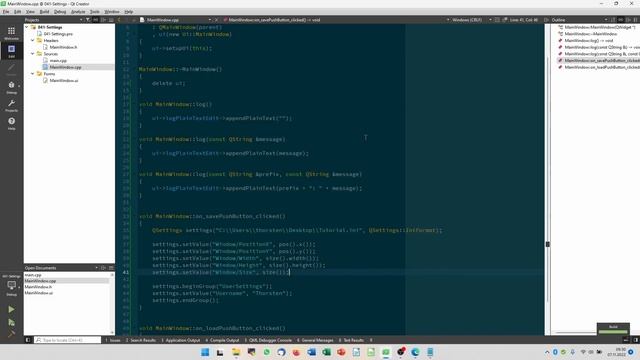Open Help mode in the sidebar
This screenshot has height=360, width=640.
[x=11, y=123]
